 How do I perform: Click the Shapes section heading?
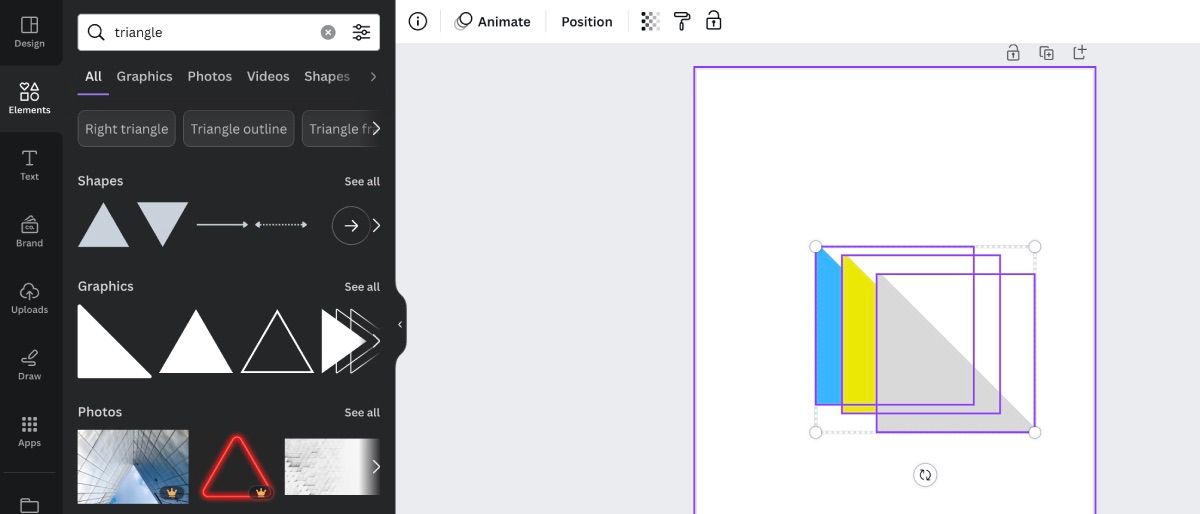(100, 181)
